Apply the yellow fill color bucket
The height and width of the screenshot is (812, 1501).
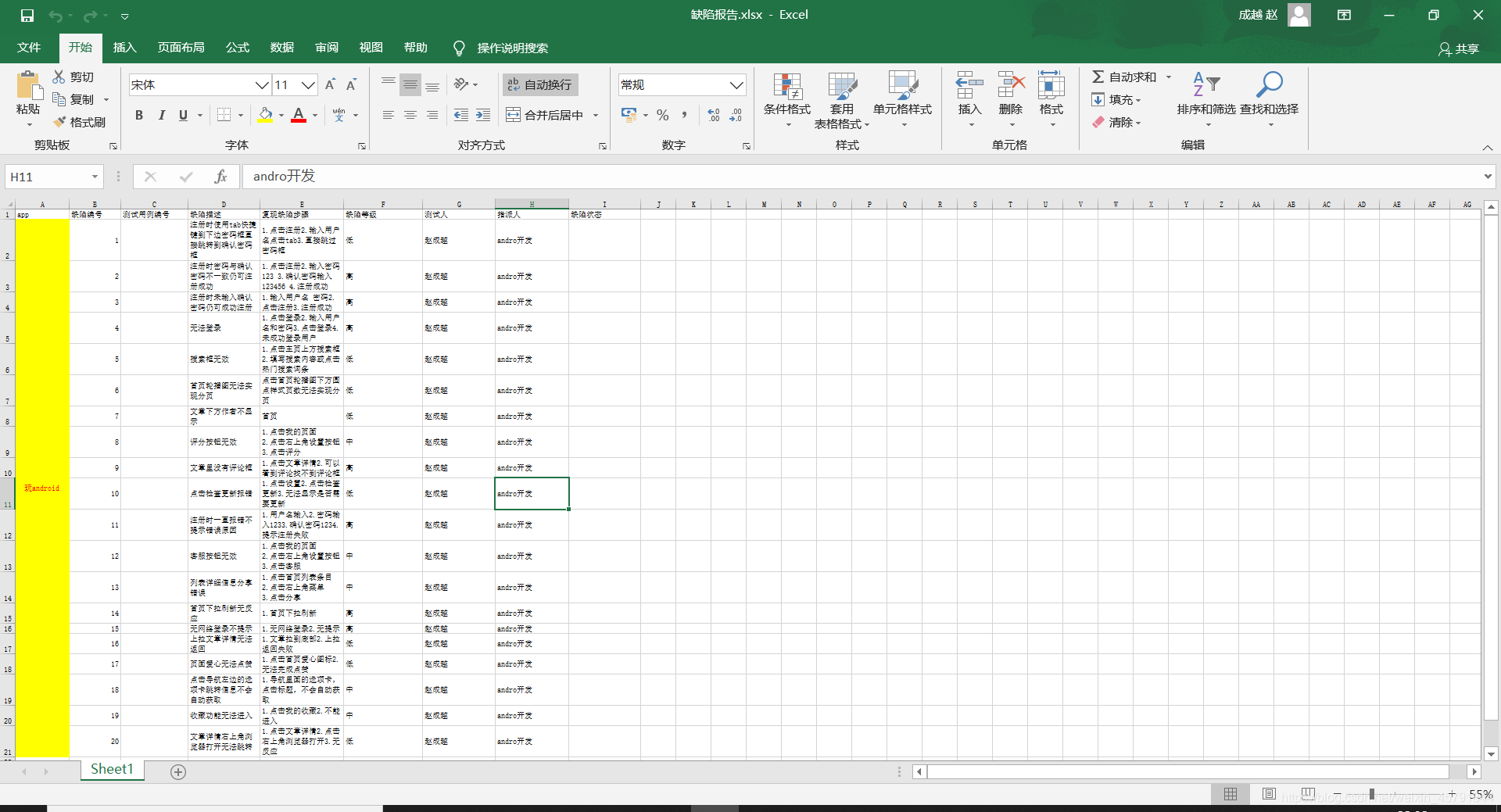[x=266, y=115]
